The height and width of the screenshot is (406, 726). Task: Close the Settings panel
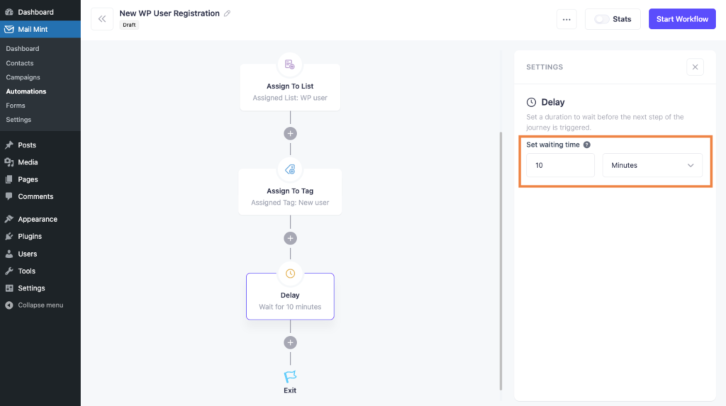click(695, 67)
